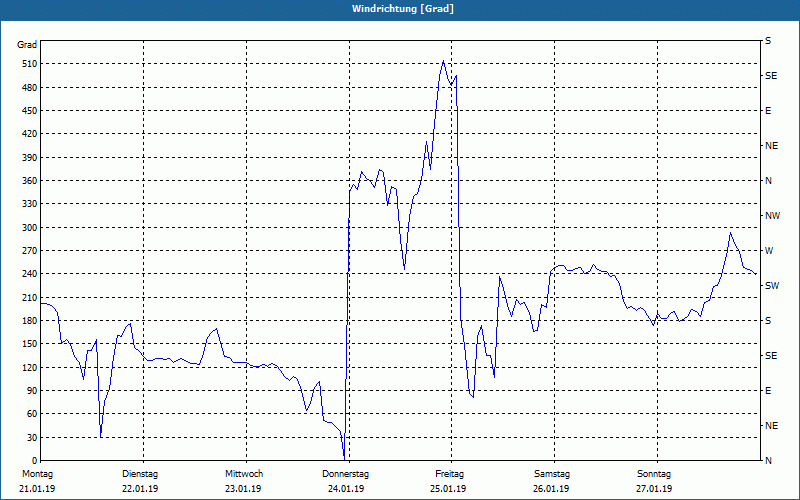The height and width of the screenshot is (500, 800).
Task: Select the Grad axis unit label
Action: tap(27, 45)
